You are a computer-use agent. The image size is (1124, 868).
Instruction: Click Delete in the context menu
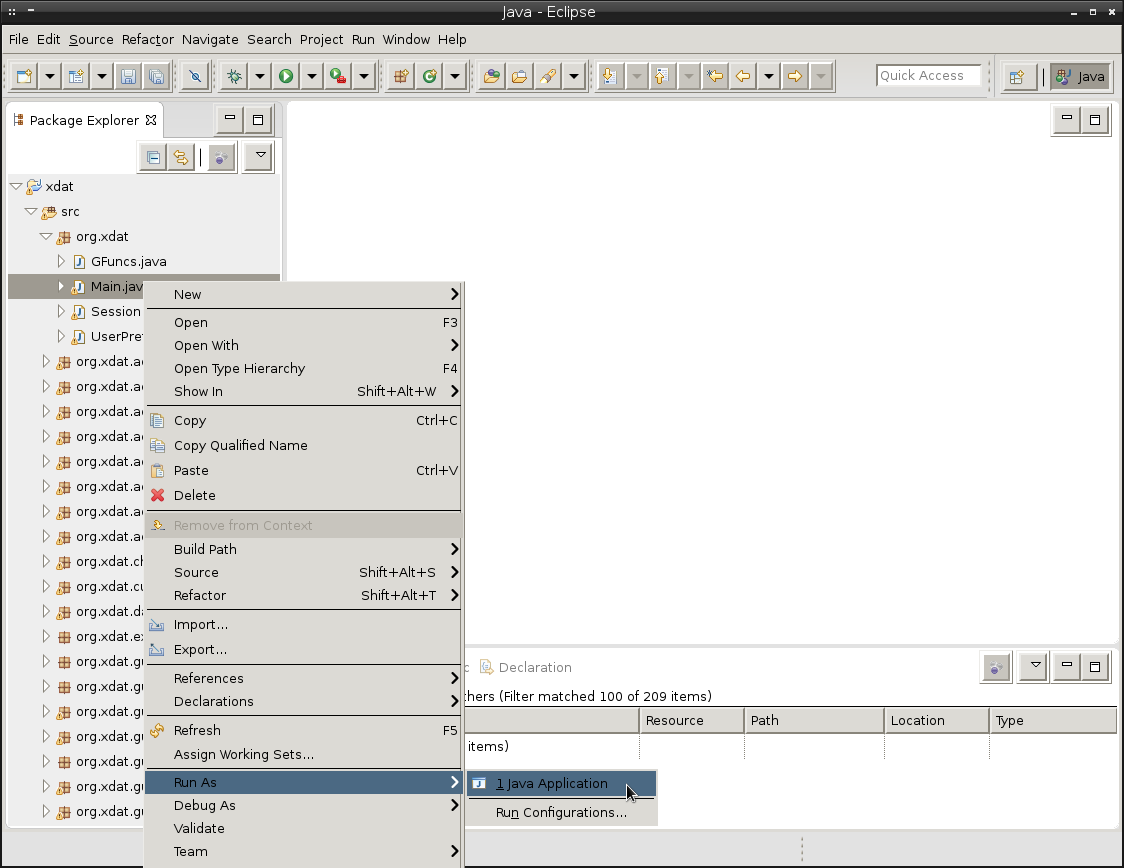coord(303,495)
